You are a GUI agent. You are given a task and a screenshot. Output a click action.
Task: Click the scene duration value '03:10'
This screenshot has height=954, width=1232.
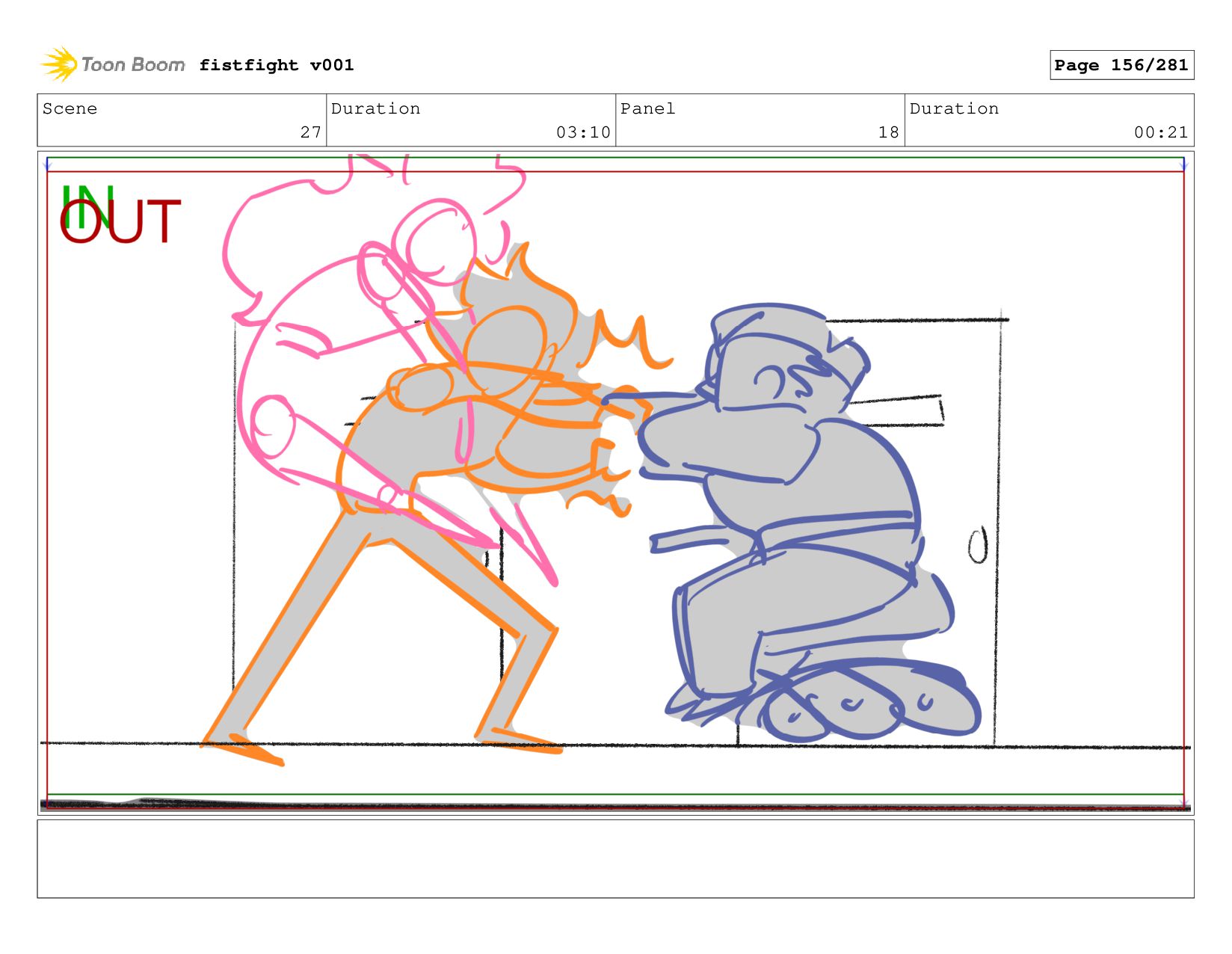[583, 132]
